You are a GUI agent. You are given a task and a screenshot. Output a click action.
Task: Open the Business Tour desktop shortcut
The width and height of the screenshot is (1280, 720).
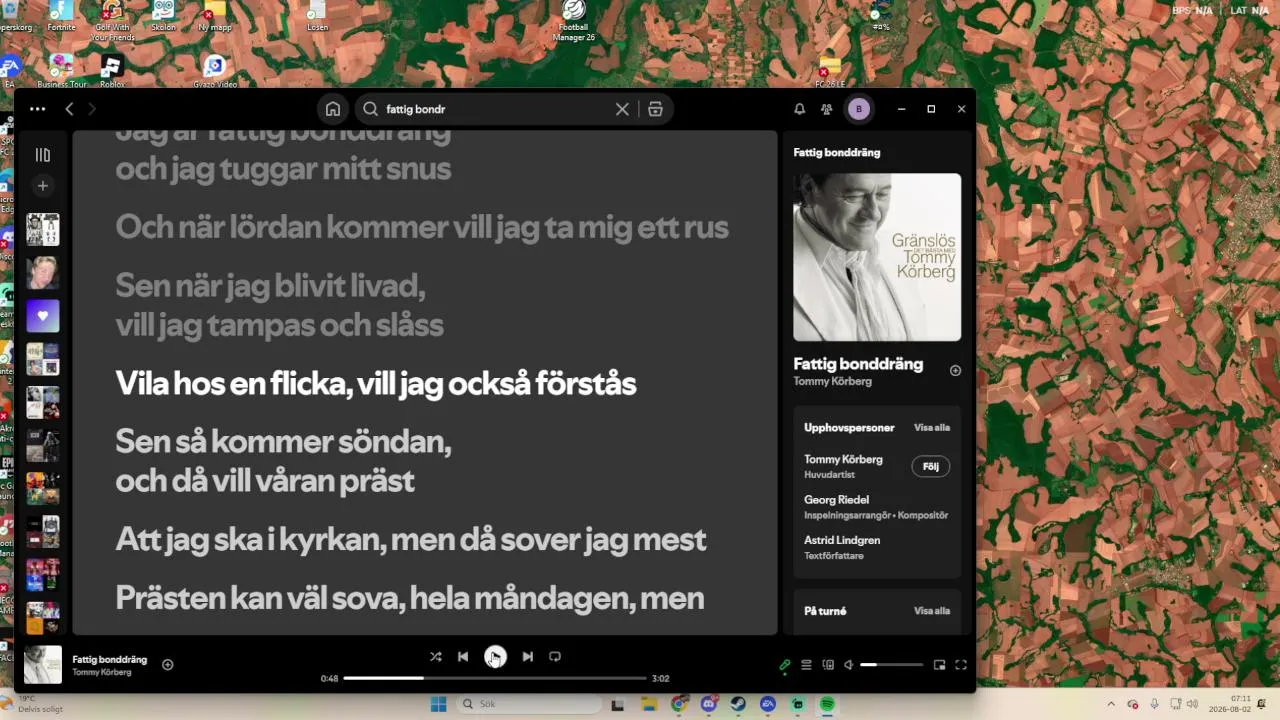click(x=61, y=71)
